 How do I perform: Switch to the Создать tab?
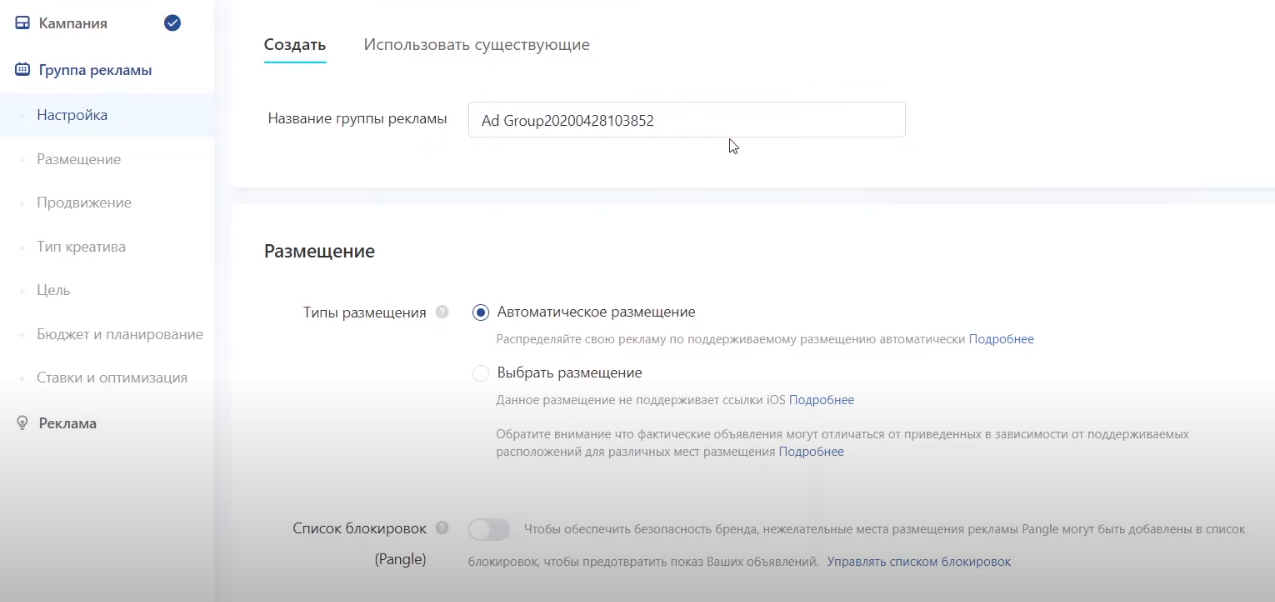point(294,44)
